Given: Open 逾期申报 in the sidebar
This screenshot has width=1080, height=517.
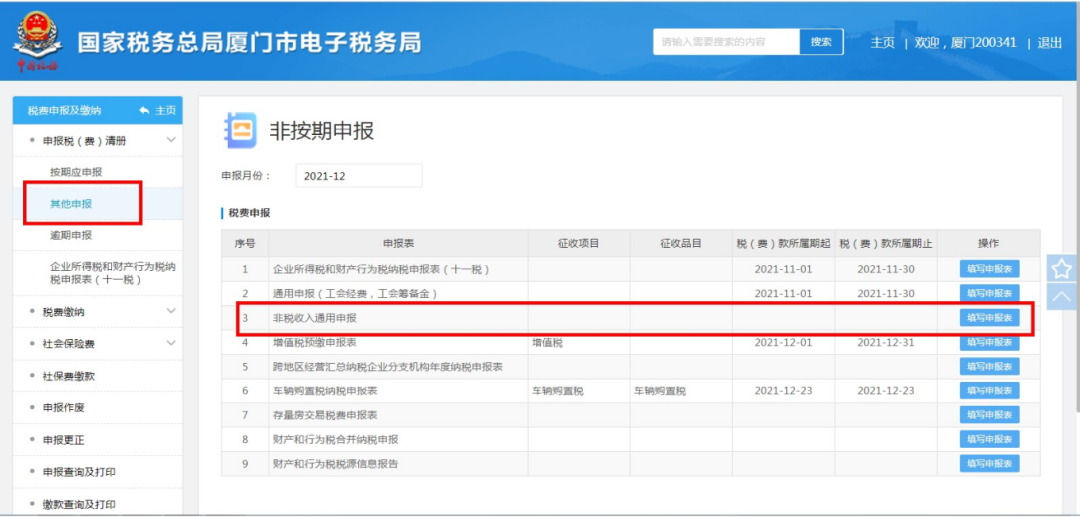Looking at the screenshot, I should (71, 235).
